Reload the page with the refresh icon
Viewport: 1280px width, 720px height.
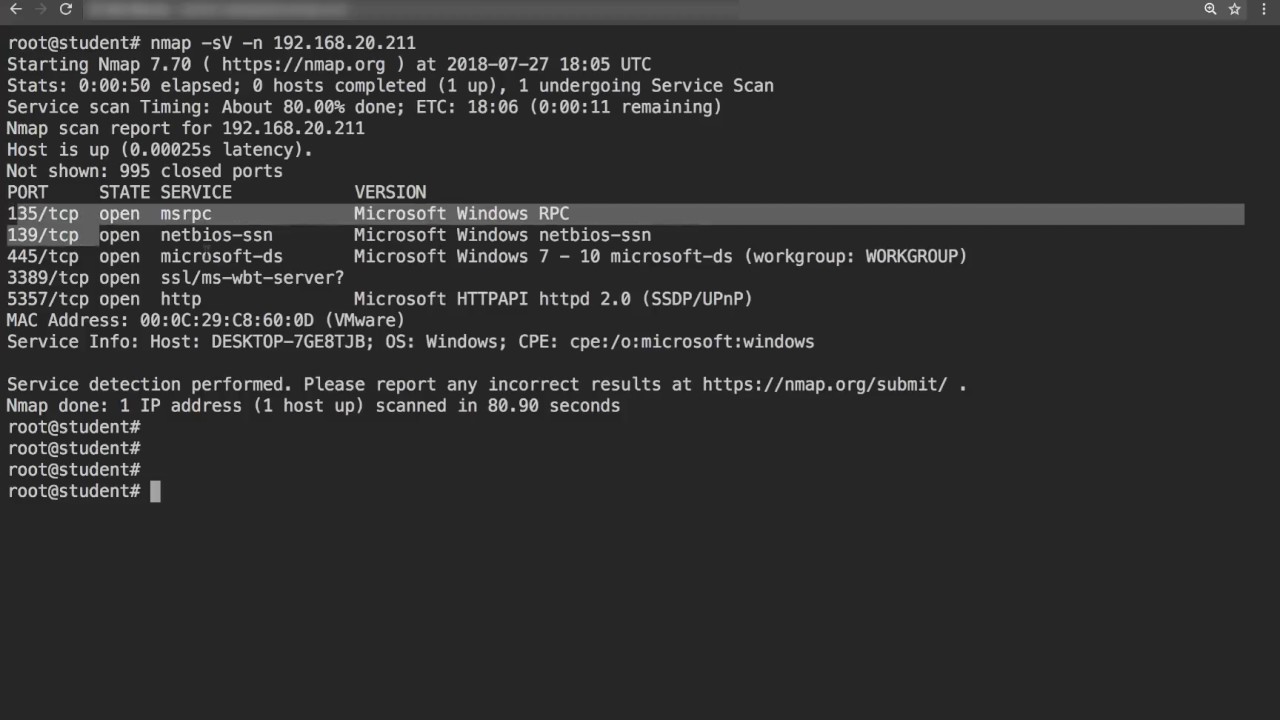pyautogui.click(x=66, y=9)
